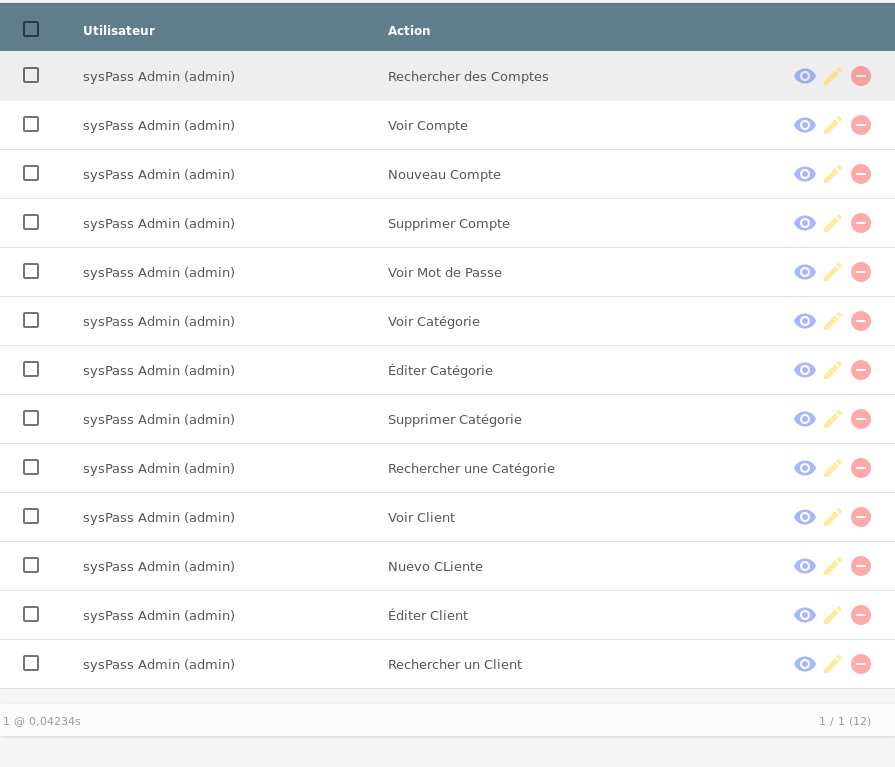Toggle the select-all checkbox in header
The height and width of the screenshot is (767, 895).
pos(31,29)
